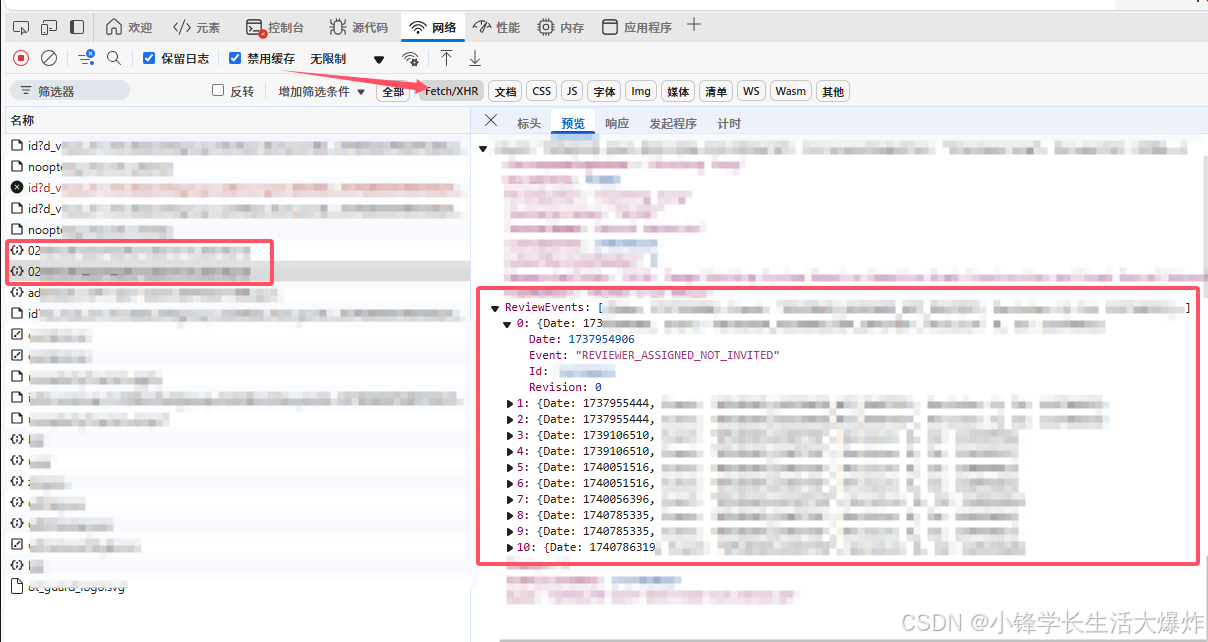Click the export HAR download arrow

tap(475, 58)
